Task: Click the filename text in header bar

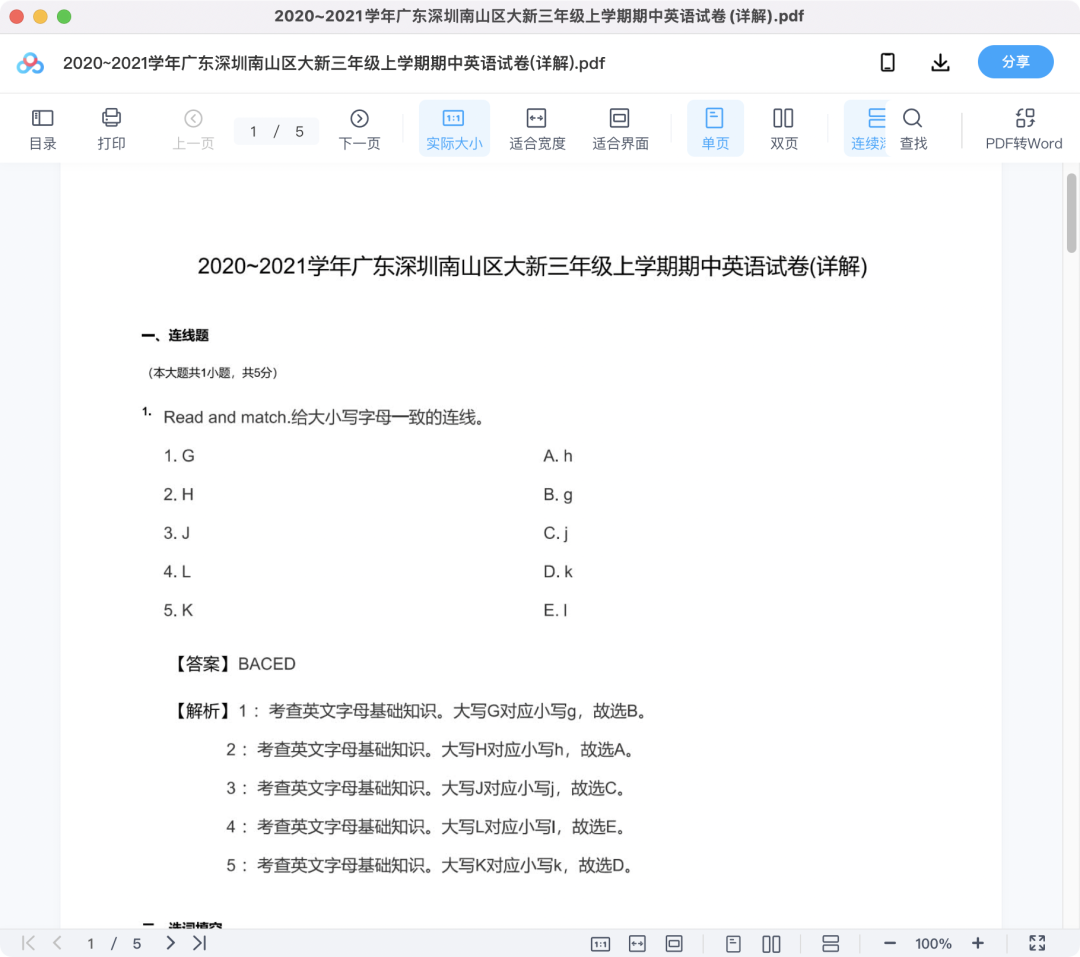Action: (334, 63)
